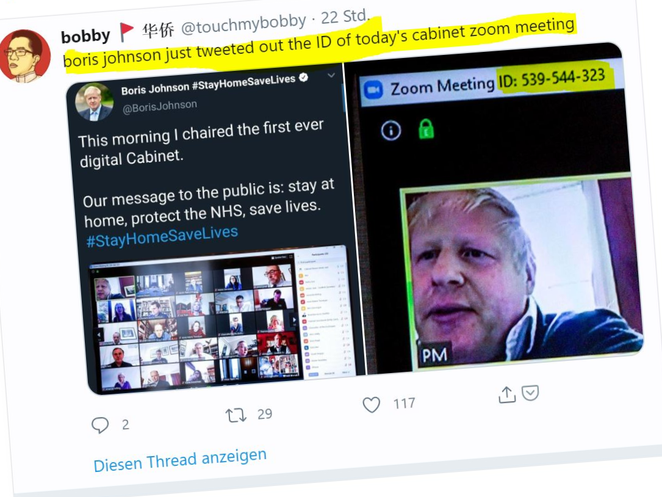Like the tweet with the heart icon

tap(372, 405)
